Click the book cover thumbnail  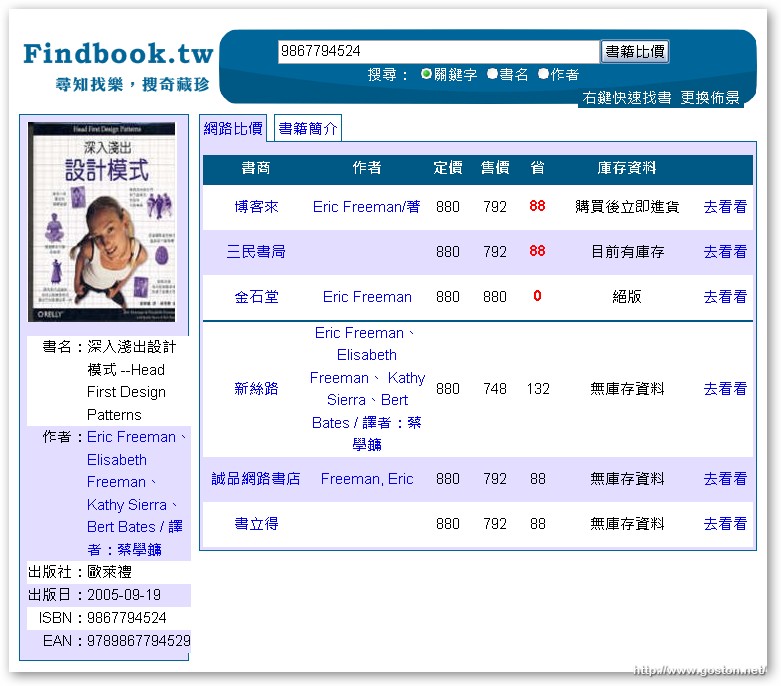pos(102,222)
